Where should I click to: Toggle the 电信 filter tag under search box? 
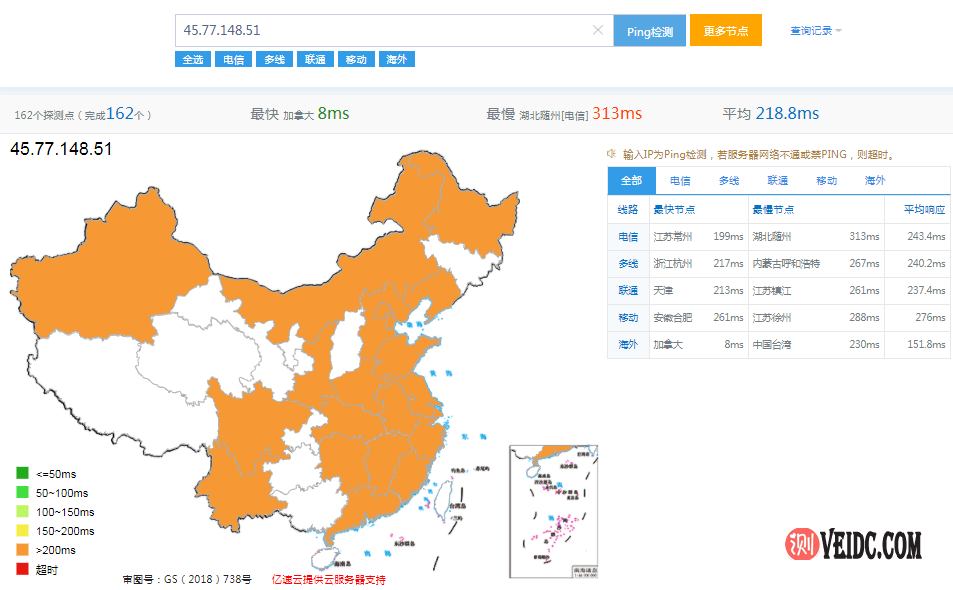point(233,59)
